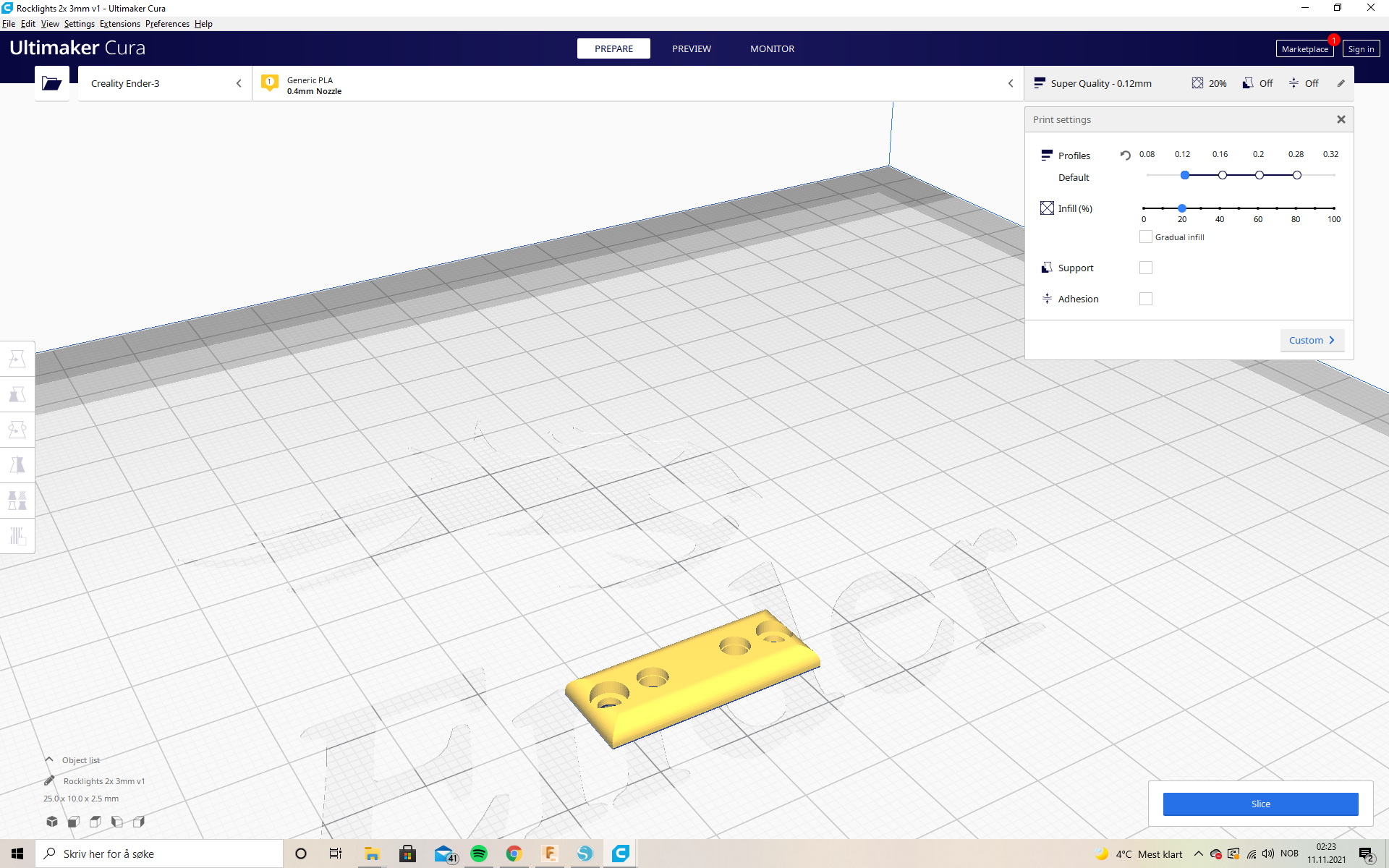The height and width of the screenshot is (868, 1389).
Task: Open Chrome from the taskbar
Action: [514, 854]
